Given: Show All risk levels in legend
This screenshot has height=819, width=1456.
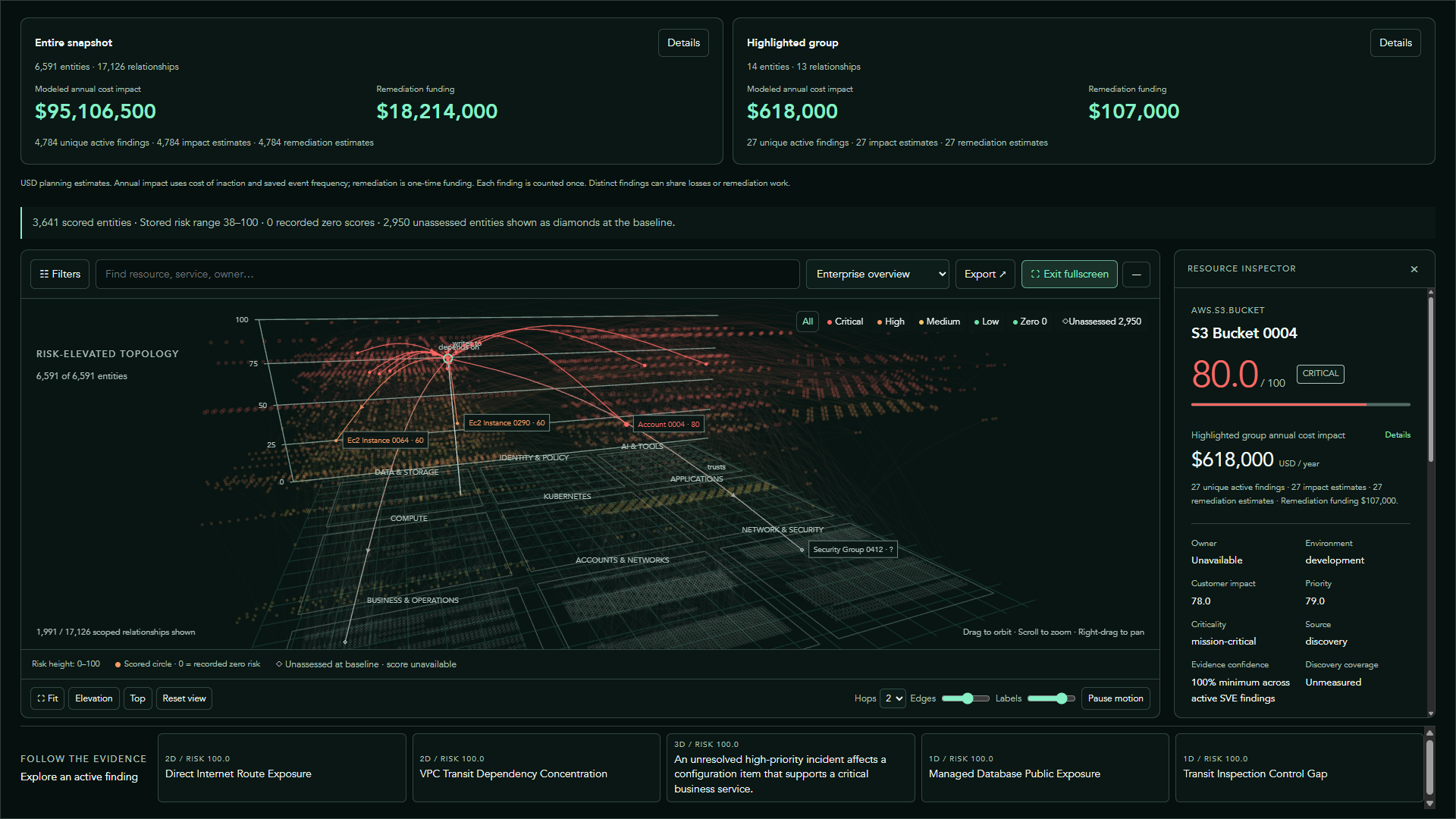Looking at the screenshot, I should (x=808, y=322).
